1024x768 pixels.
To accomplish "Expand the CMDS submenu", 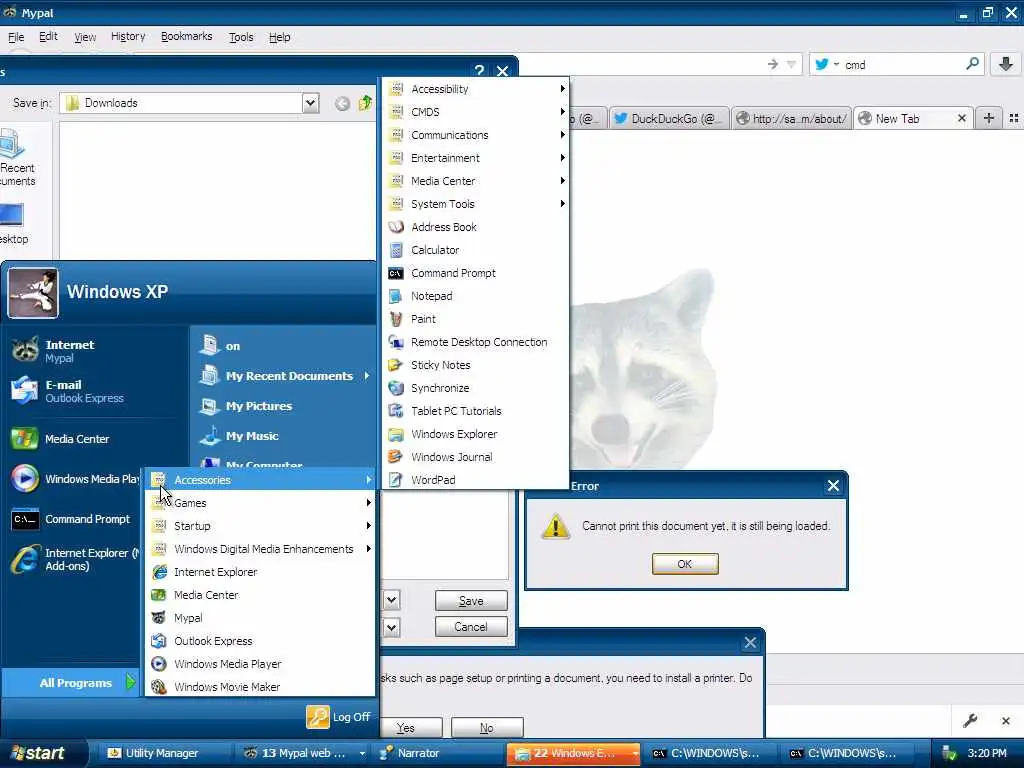I will coord(475,112).
